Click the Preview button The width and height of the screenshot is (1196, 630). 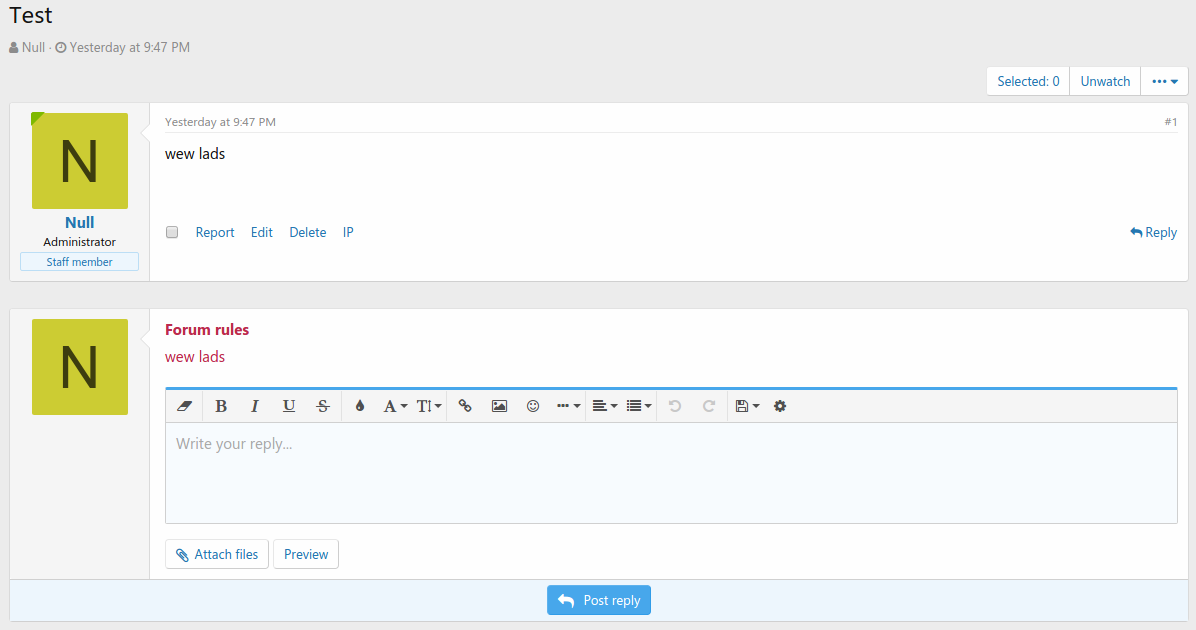pyautogui.click(x=306, y=554)
